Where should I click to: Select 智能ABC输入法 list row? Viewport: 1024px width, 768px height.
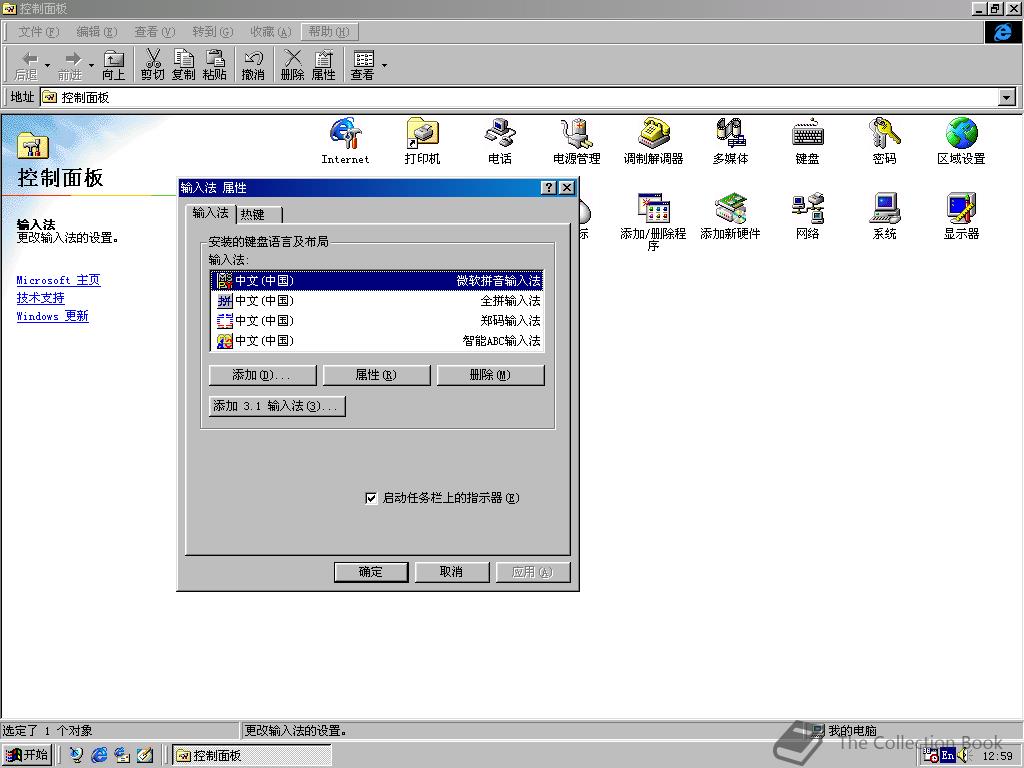click(379, 341)
